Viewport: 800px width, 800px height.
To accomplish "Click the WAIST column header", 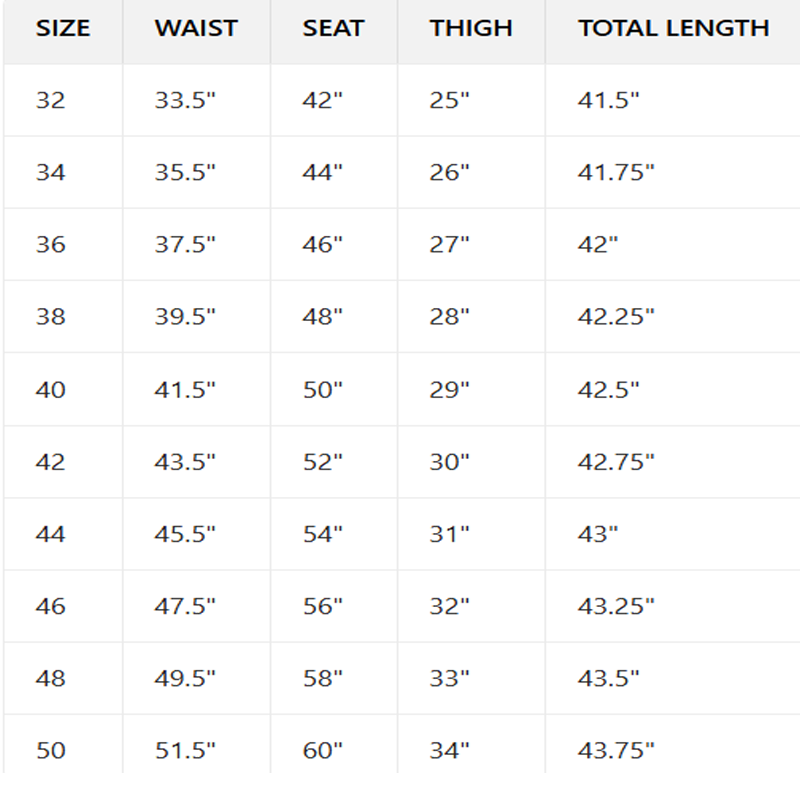I will tap(196, 28).
